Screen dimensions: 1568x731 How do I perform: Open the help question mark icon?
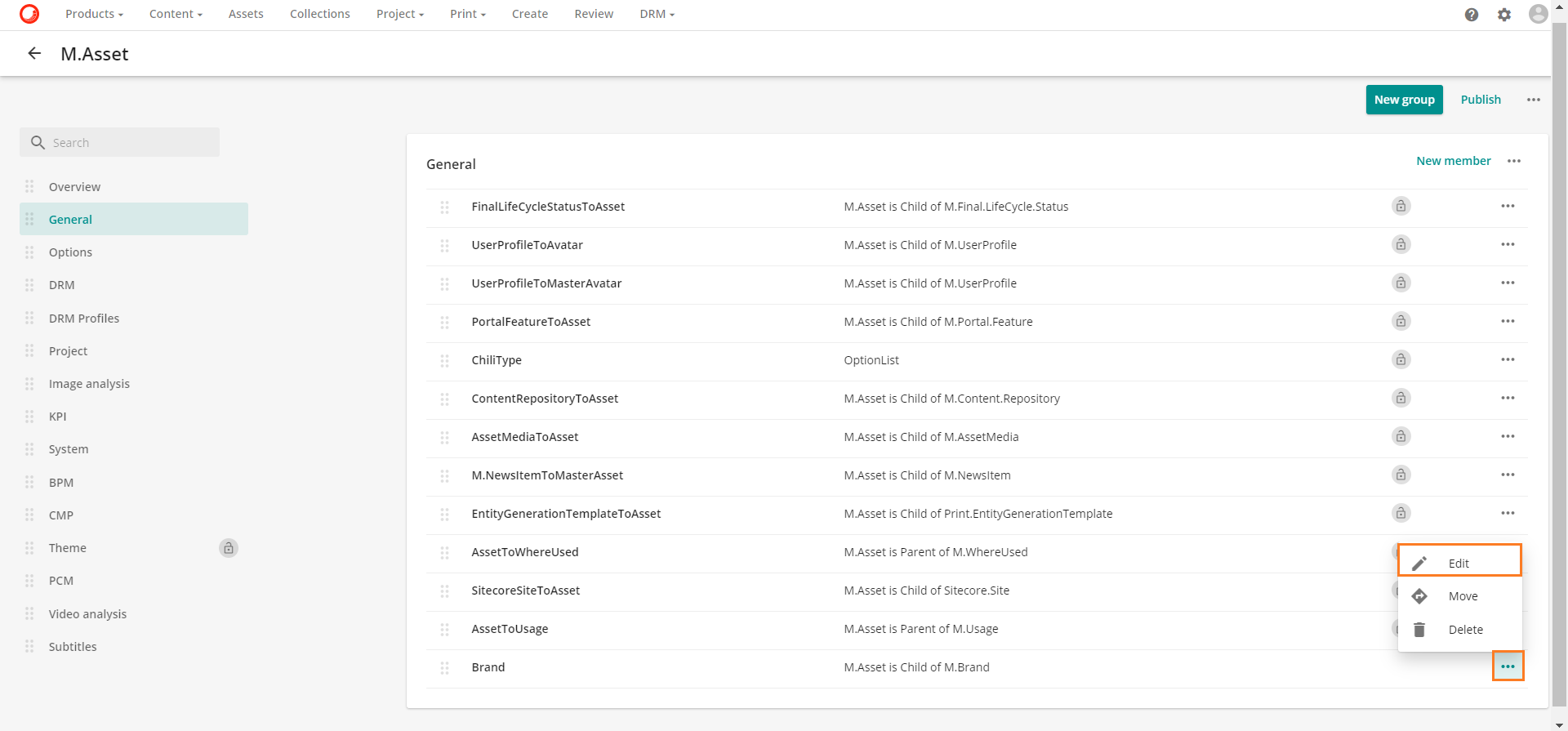(x=1472, y=15)
